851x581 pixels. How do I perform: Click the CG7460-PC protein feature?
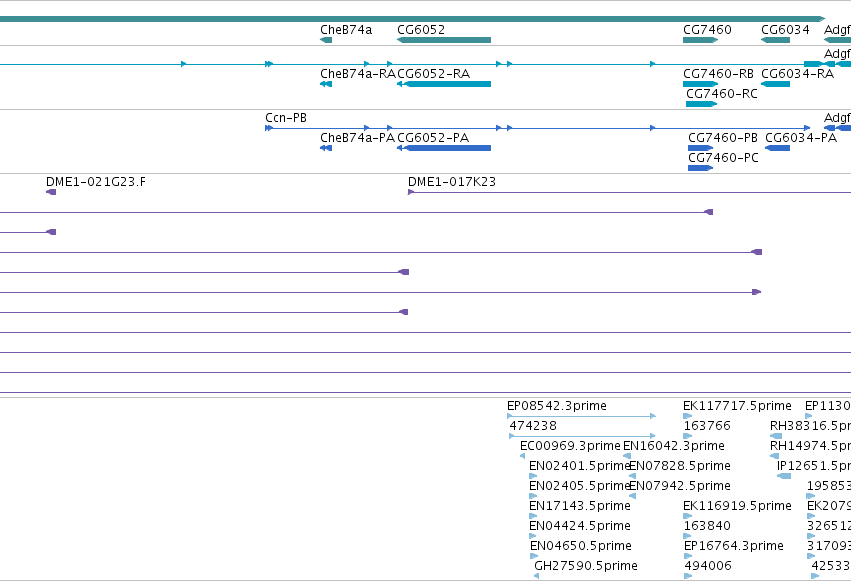[x=700, y=168]
